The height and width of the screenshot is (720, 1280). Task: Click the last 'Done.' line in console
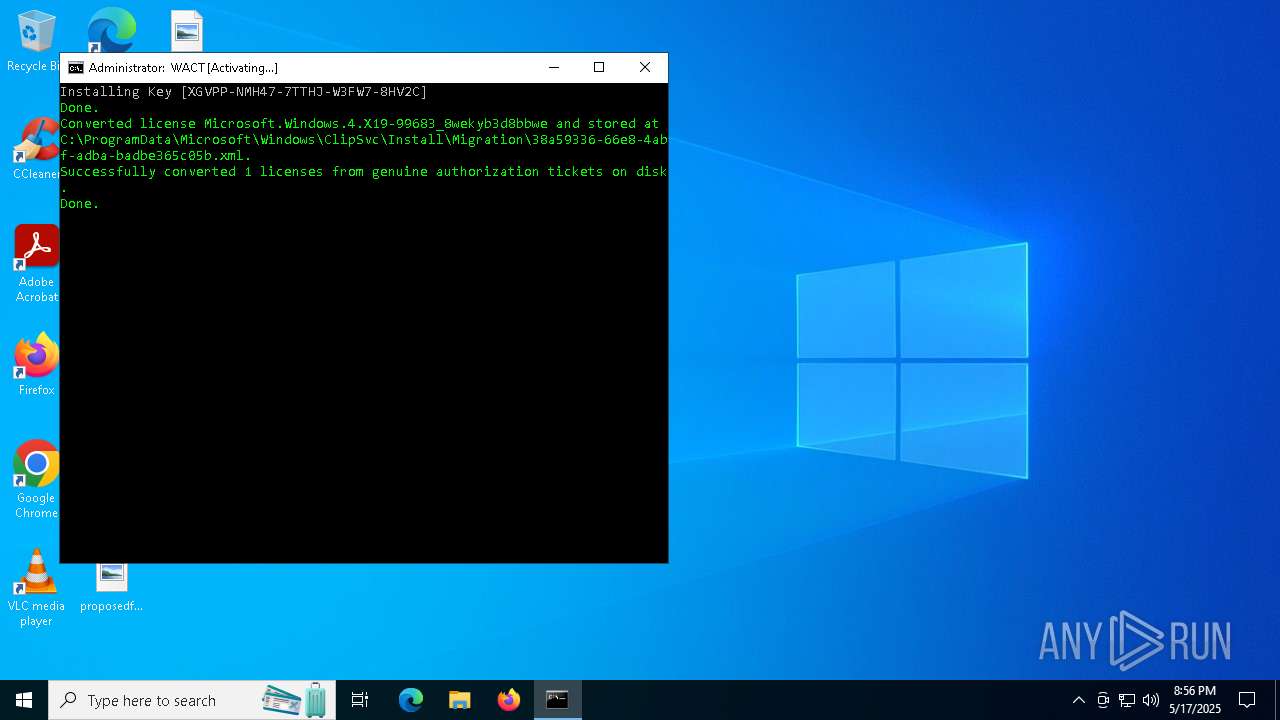point(80,203)
